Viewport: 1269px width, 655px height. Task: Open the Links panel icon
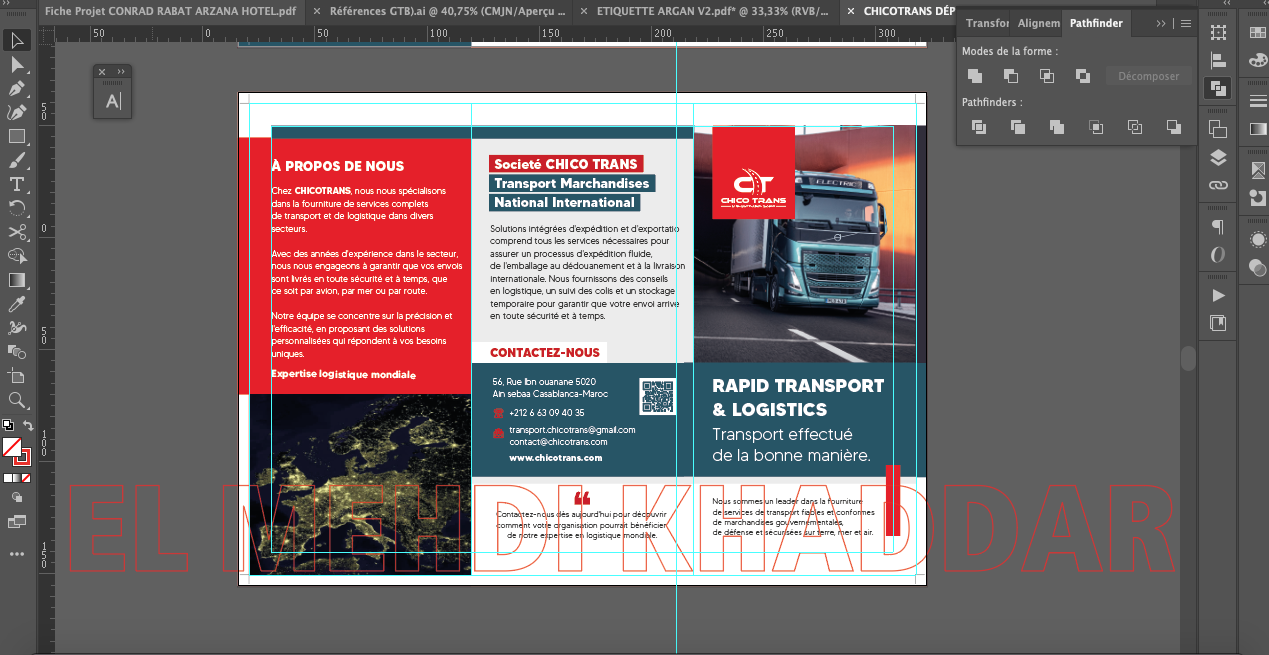tap(1217, 185)
